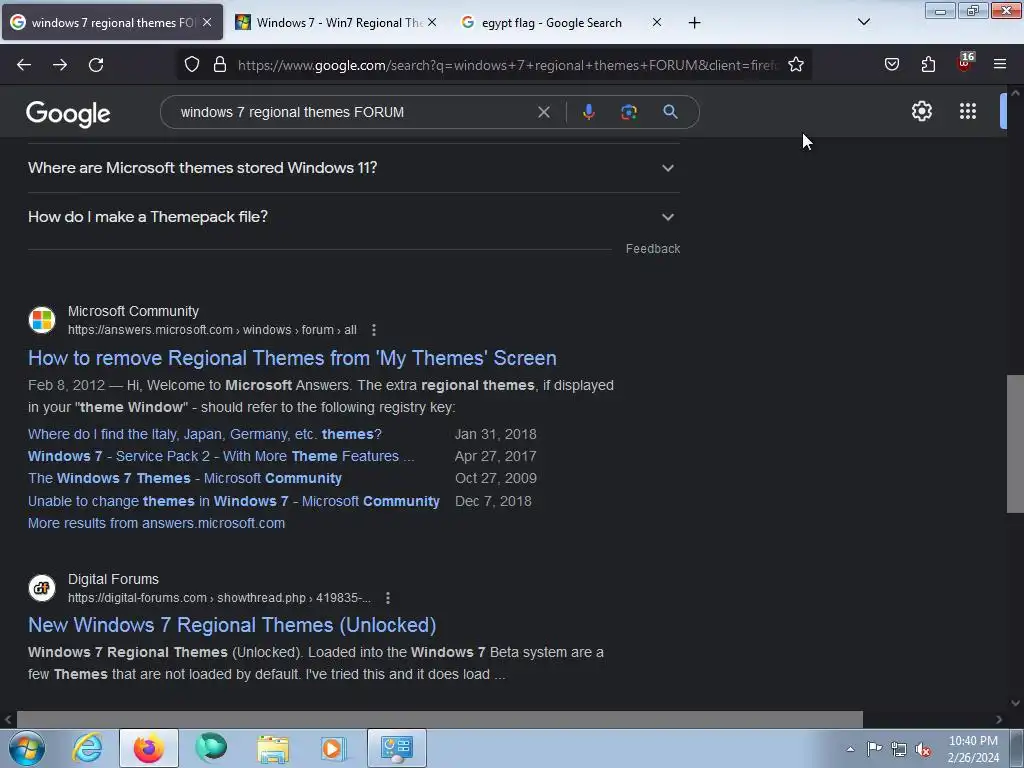
Task: Click the horizontal scrollbar right arrow
Action: (999, 719)
